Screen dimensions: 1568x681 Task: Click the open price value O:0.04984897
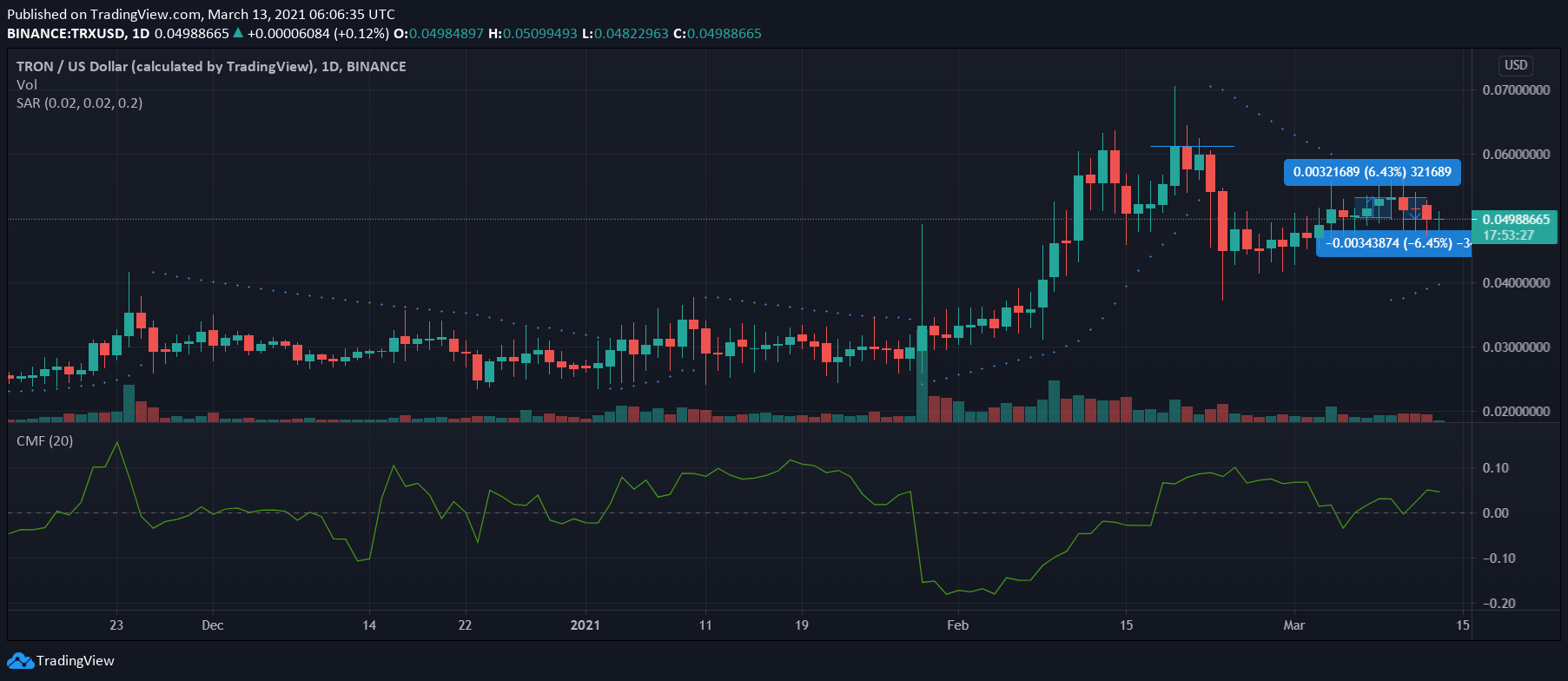[439, 33]
